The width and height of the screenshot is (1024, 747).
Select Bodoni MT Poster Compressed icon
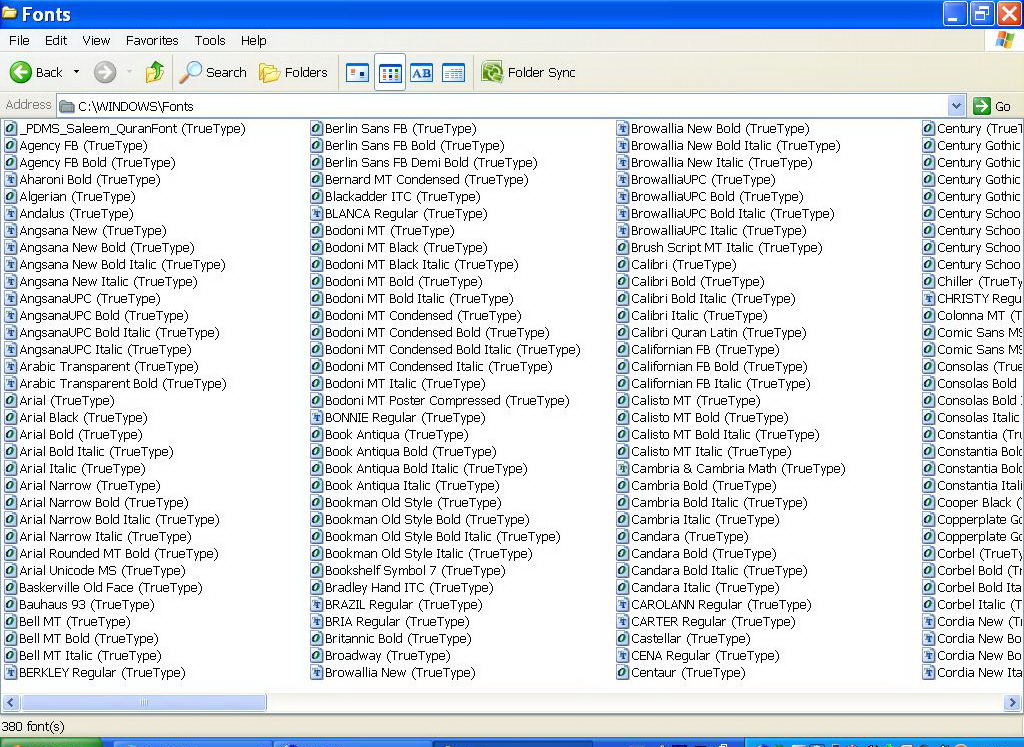coord(316,400)
